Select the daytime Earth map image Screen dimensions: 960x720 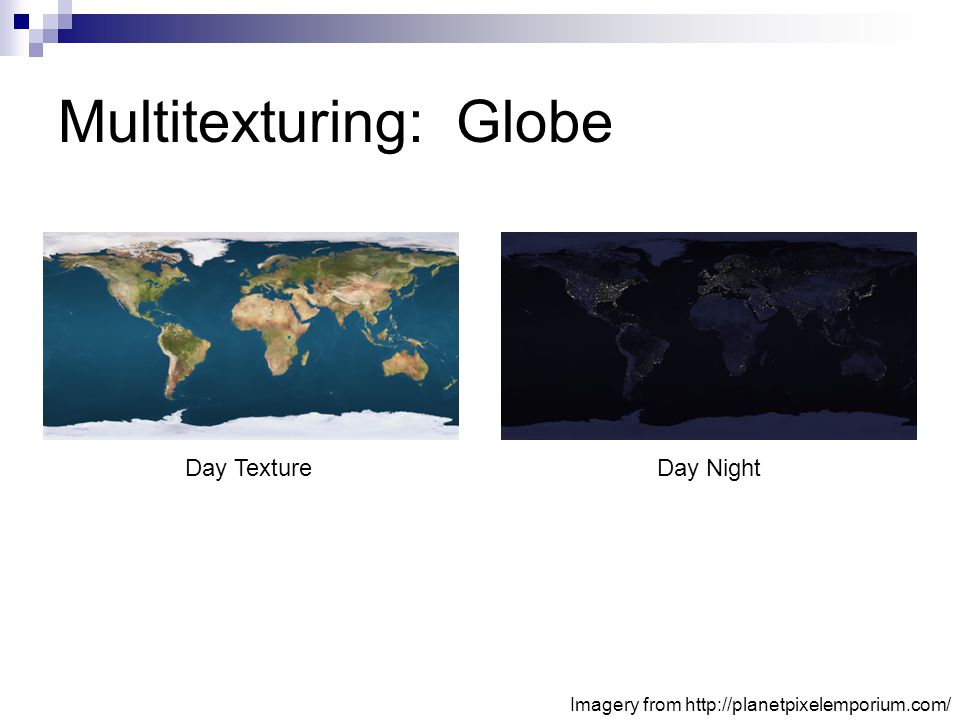(x=251, y=336)
